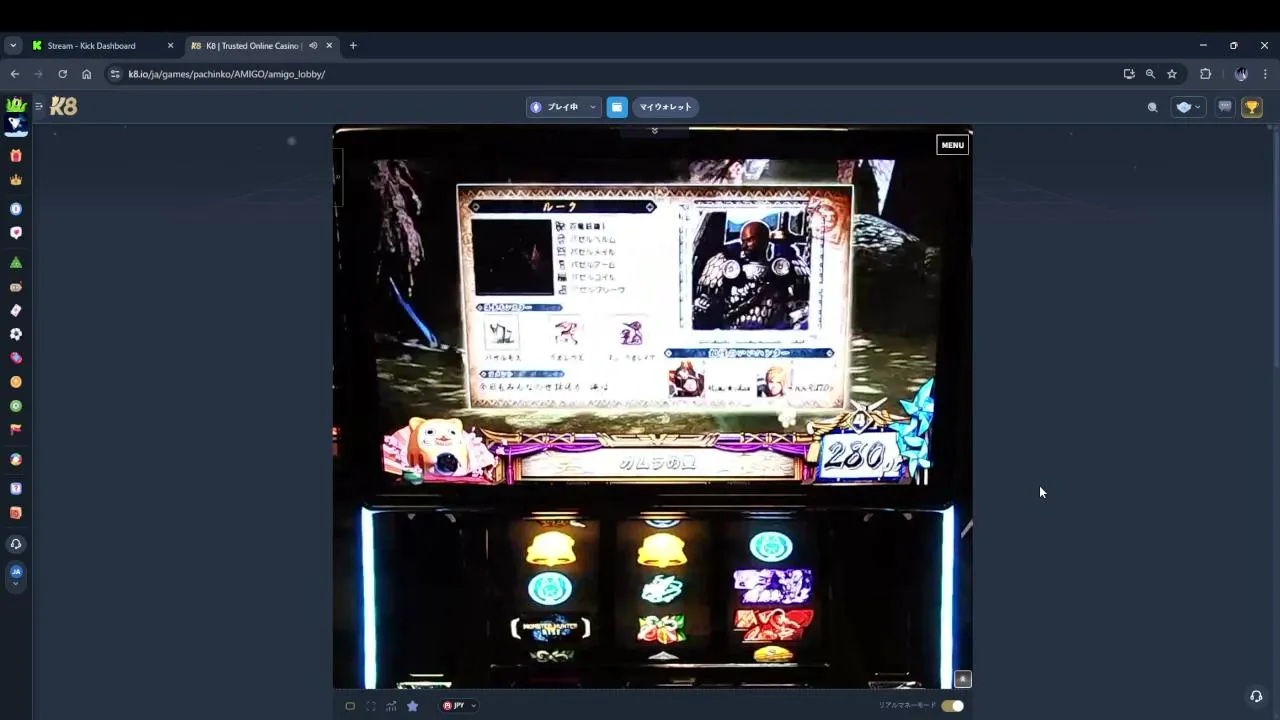The height and width of the screenshot is (720, 1280).
Task: Open the headset support icon in sidebar
Action: click(16, 544)
